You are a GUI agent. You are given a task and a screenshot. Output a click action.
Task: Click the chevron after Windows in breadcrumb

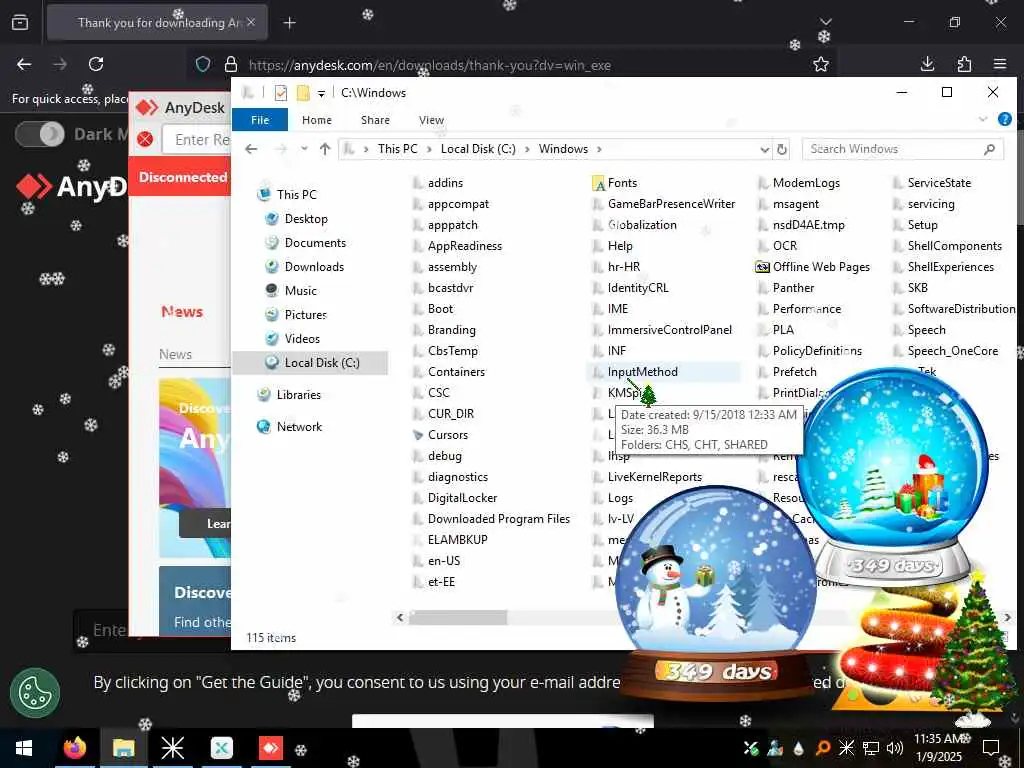coord(599,149)
